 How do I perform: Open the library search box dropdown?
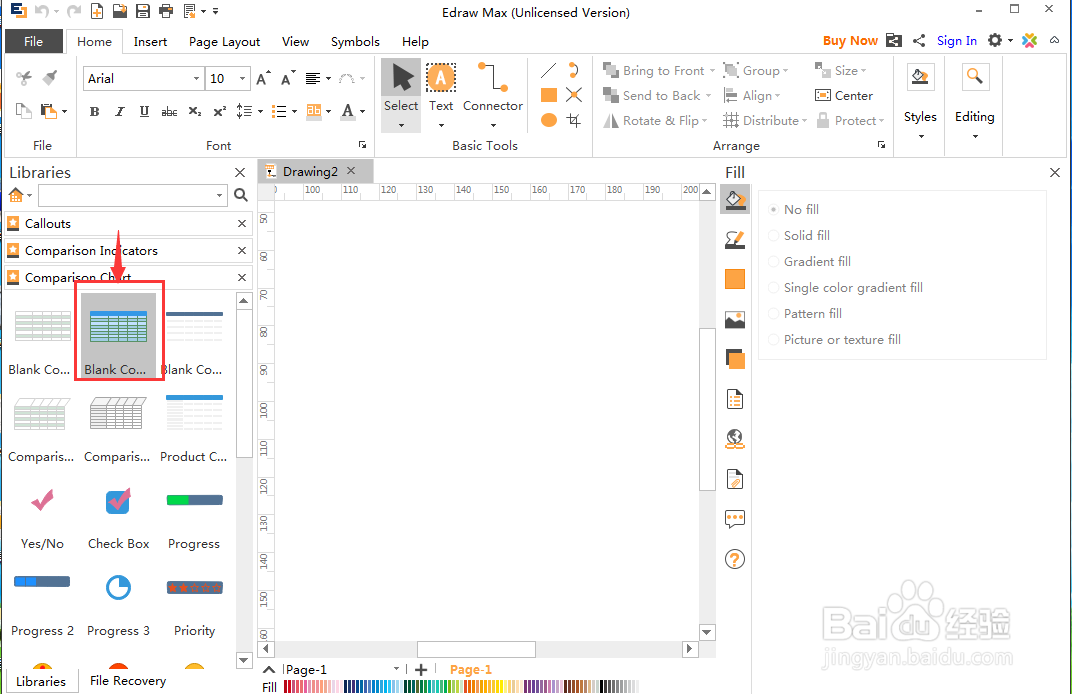click(219, 196)
